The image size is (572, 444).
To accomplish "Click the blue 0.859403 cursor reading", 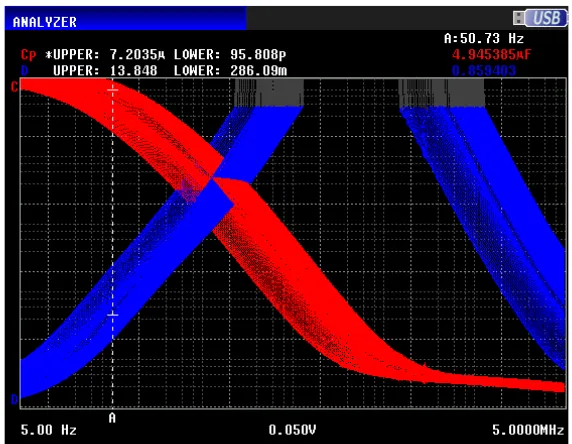I will click(484, 70).
